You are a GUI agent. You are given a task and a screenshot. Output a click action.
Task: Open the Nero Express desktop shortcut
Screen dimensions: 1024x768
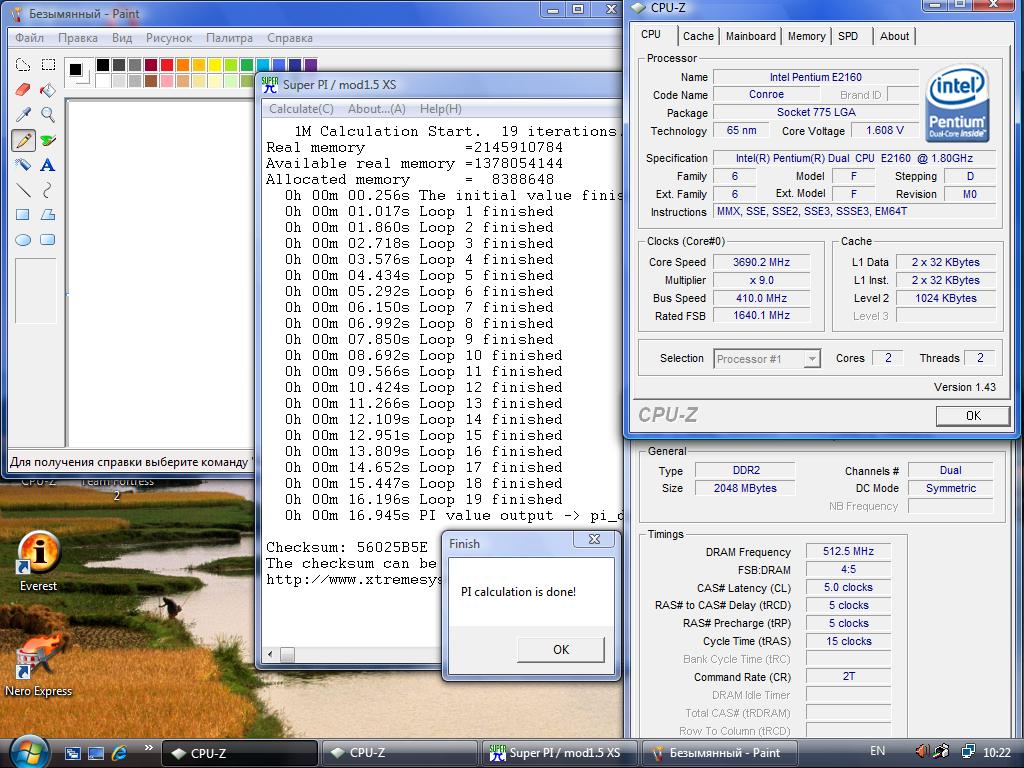coord(38,665)
